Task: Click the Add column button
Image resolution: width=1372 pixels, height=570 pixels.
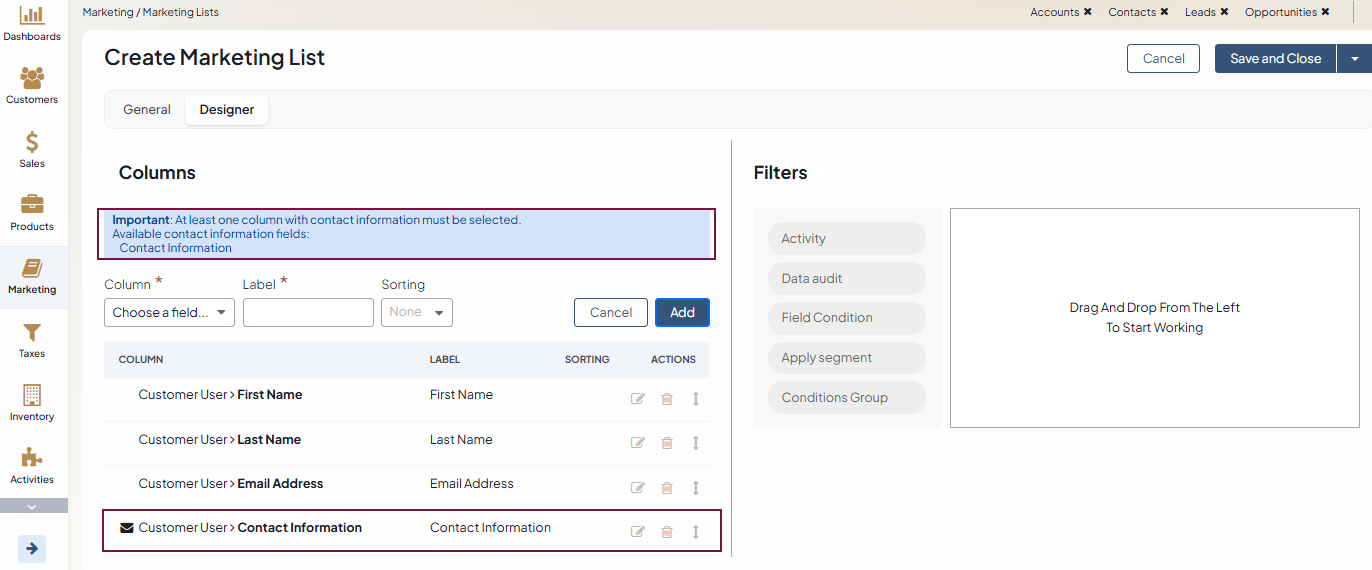Action: pyautogui.click(x=682, y=313)
